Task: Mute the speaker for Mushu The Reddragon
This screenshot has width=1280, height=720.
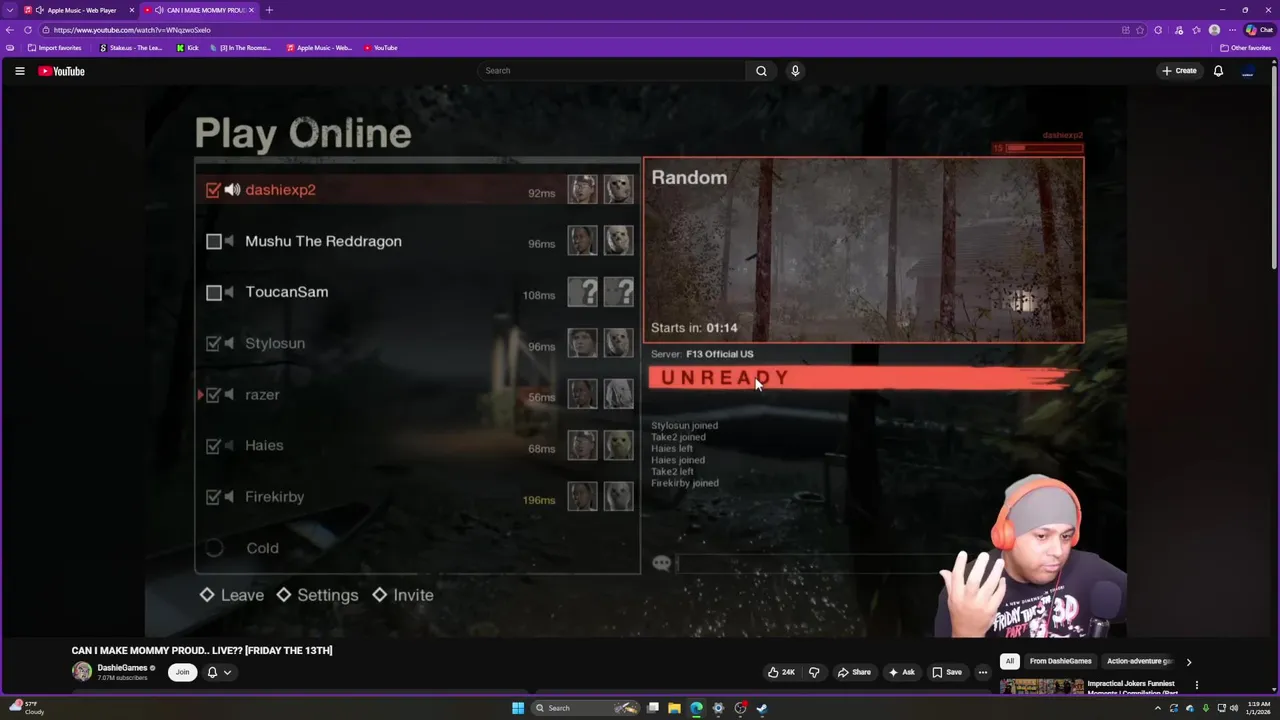Action: point(229,241)
